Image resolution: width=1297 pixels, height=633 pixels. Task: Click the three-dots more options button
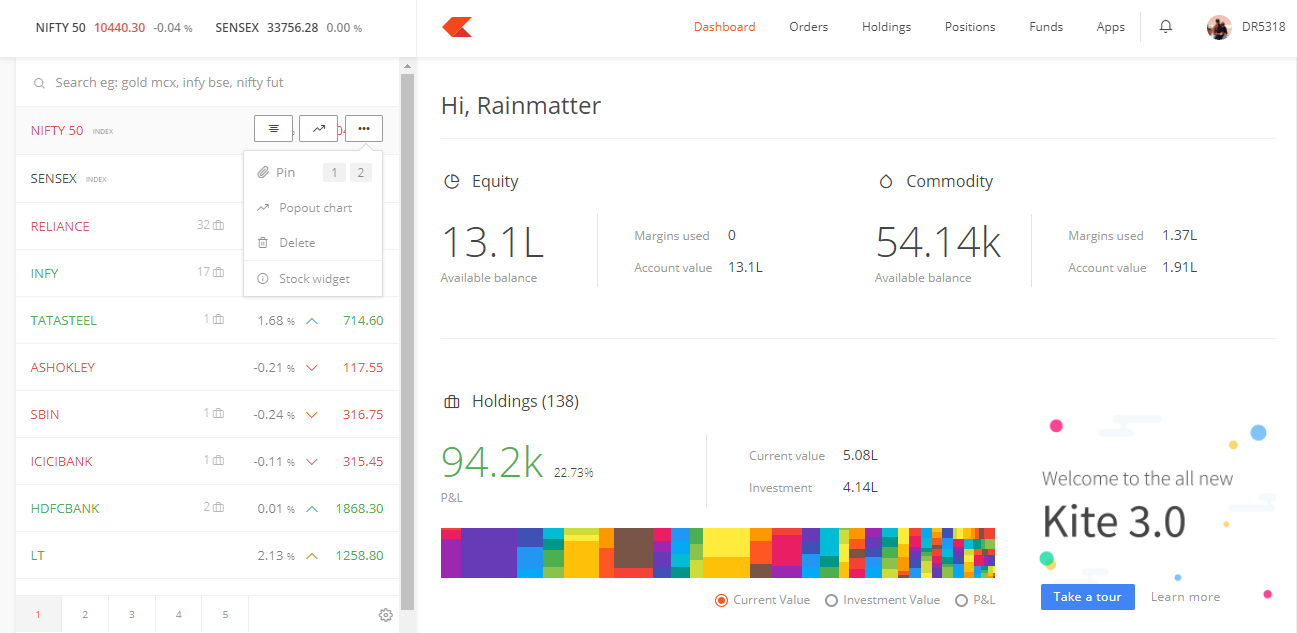pyautogui.click(x=364, y=129)
